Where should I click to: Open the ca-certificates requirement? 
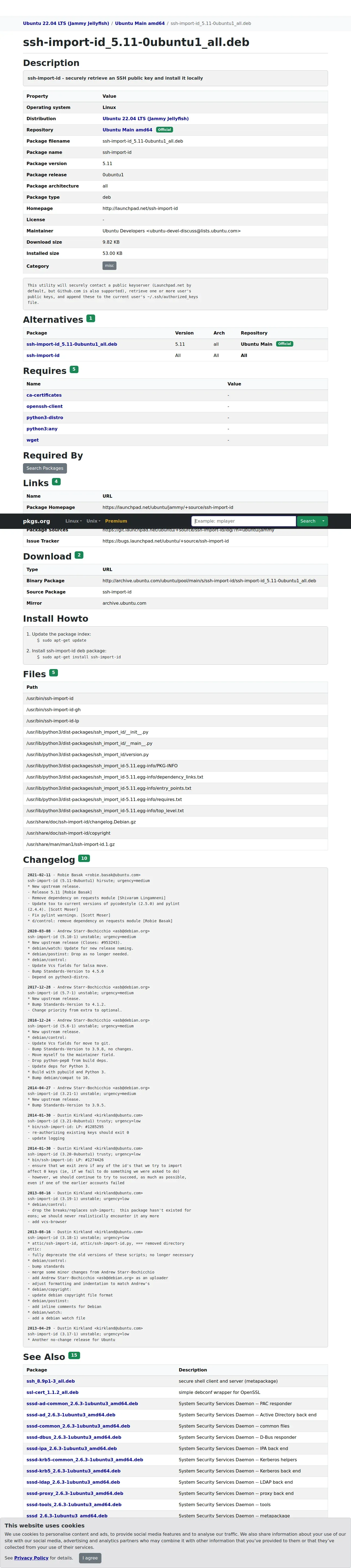pos(44,395)
